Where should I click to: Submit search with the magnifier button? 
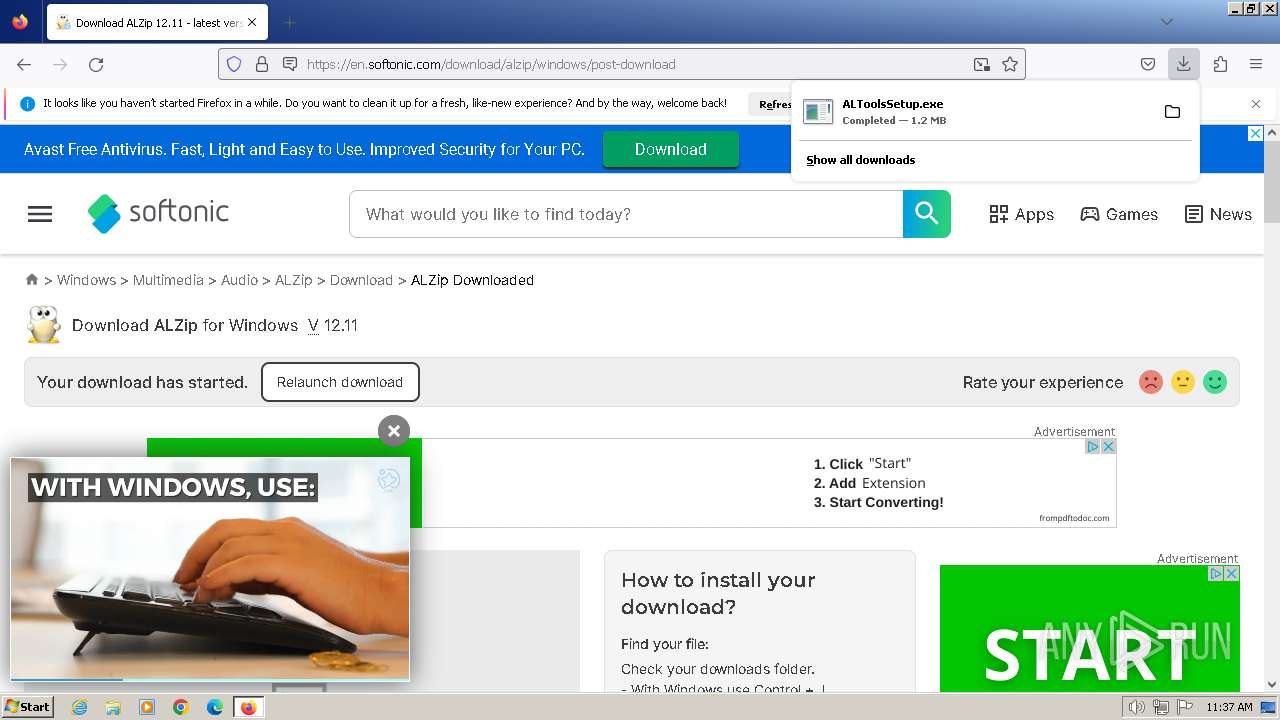[x=926, y=214]
